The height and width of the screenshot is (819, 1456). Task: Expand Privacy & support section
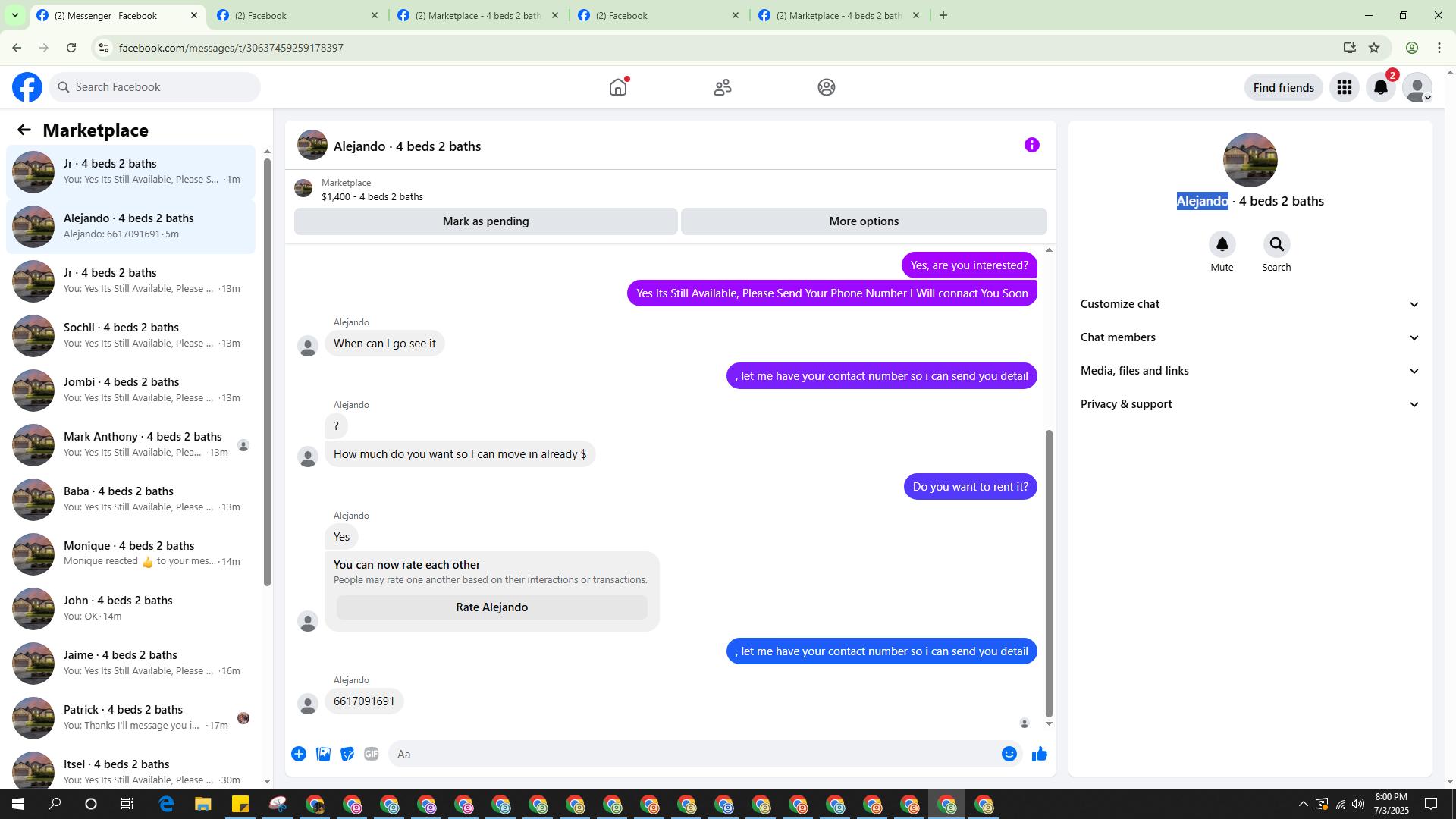1249,404
